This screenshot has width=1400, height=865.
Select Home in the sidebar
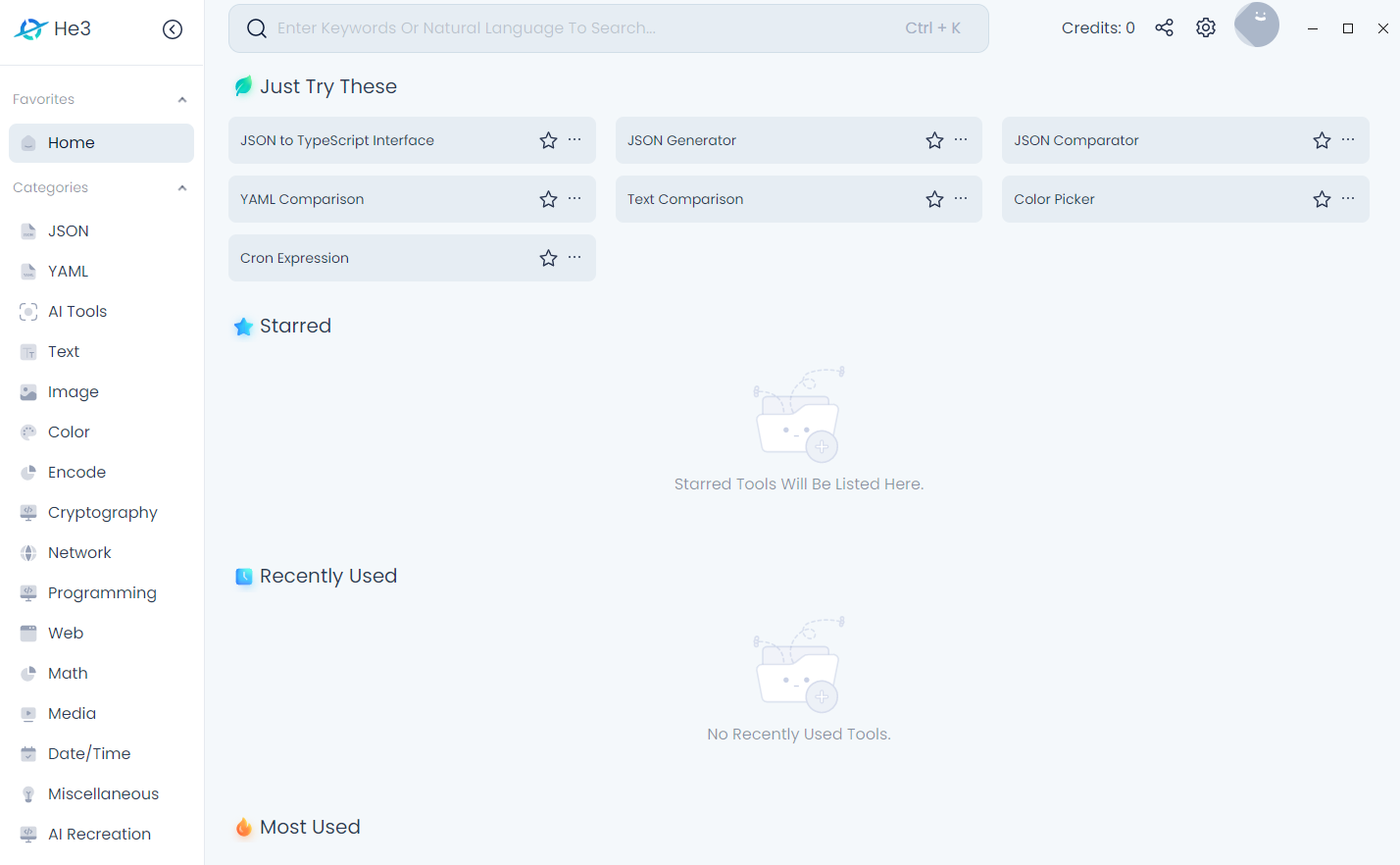click(101, 143)
